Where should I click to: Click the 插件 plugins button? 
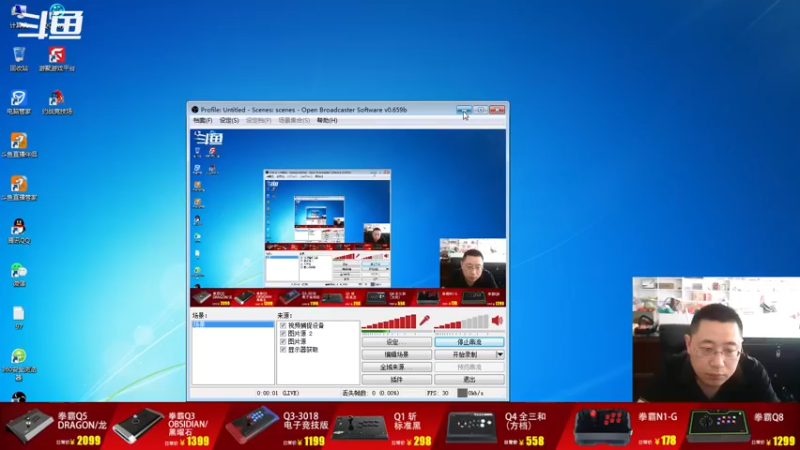pos(396,380)
